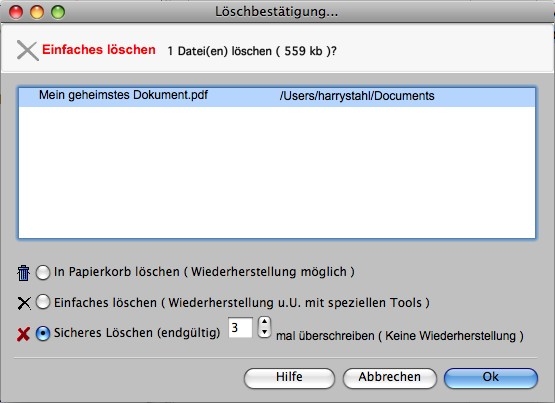Viewport: 555px width, 403px height.
Task: Click the Einfaches löschen red heading text
Action: point(99,50)
